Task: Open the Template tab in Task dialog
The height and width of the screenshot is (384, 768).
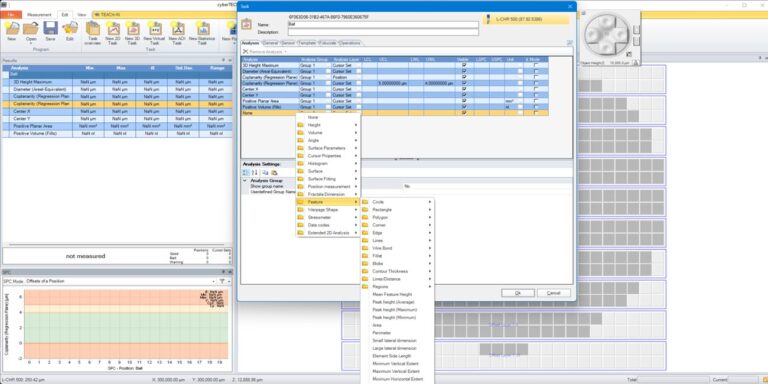Action: click(307, 43)
